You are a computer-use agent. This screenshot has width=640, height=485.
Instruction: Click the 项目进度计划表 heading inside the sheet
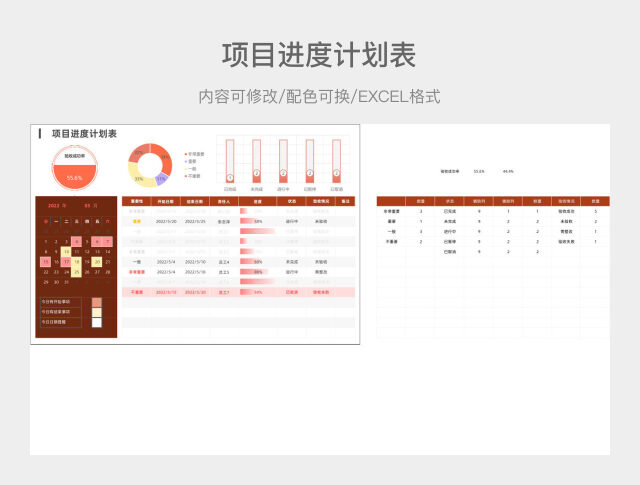(x=84, y=133)
